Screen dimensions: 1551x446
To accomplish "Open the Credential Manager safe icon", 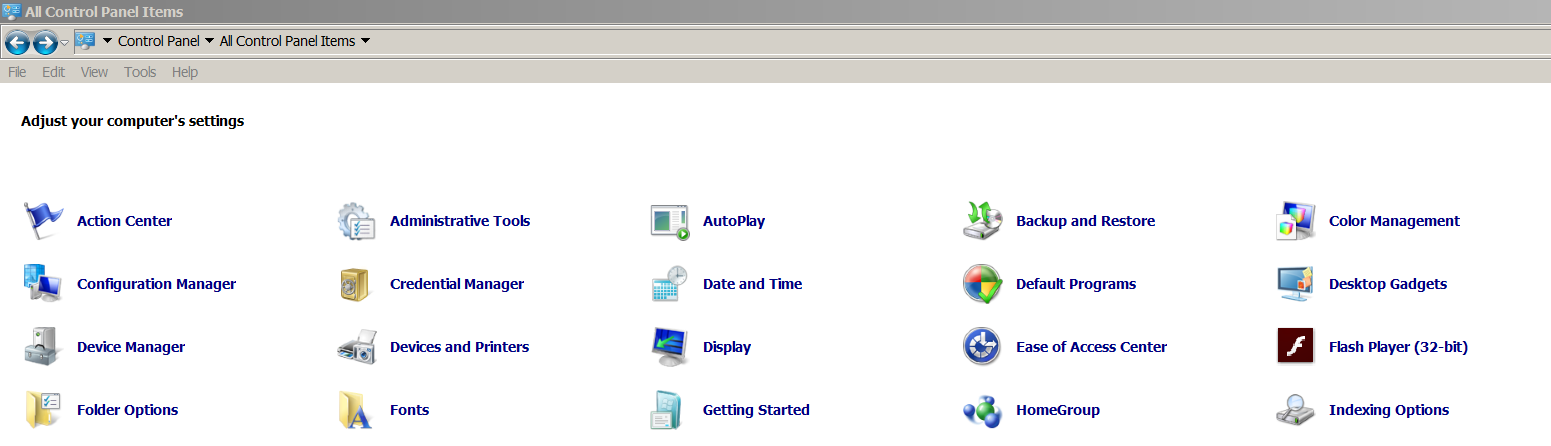I will click(x=356, y=284).
